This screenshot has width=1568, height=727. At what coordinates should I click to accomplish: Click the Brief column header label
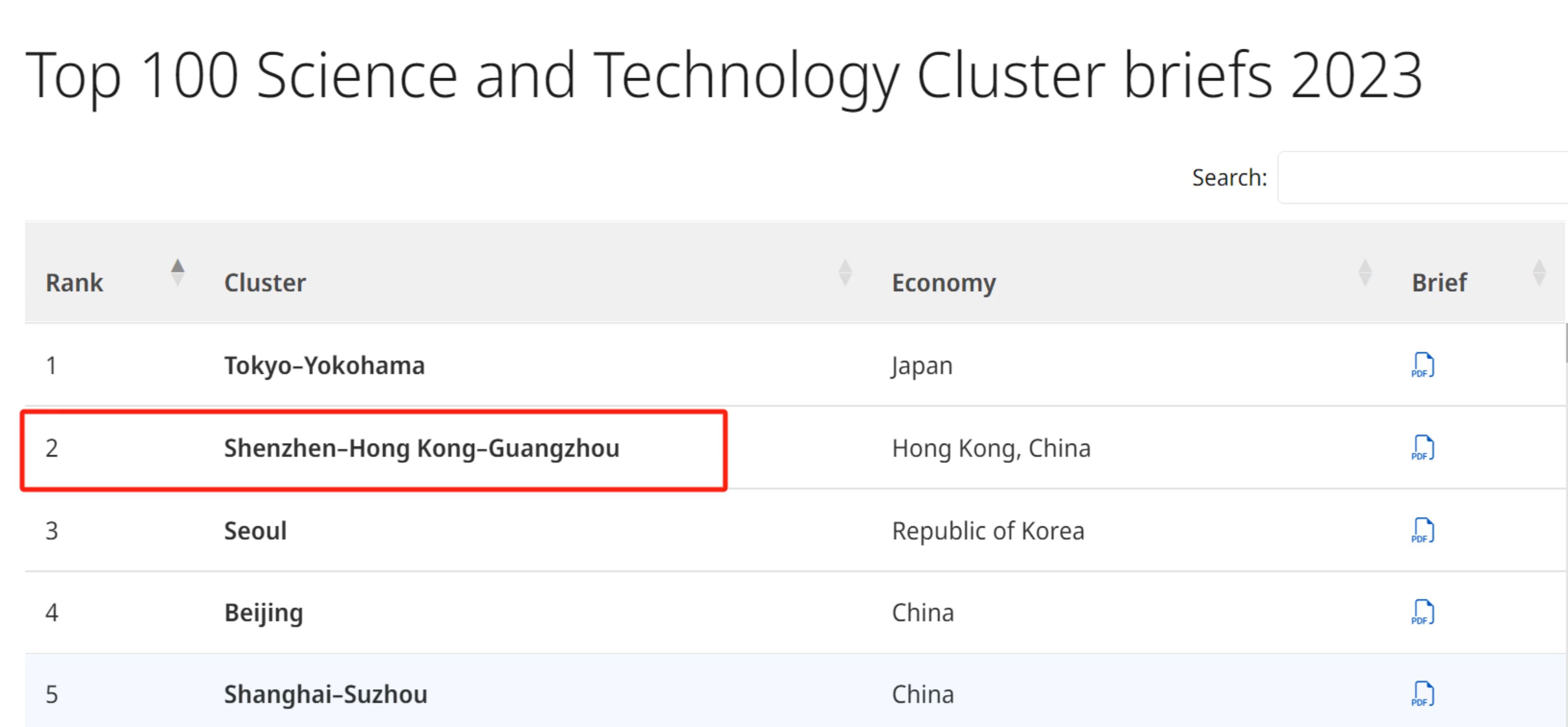pos(1439,283)
